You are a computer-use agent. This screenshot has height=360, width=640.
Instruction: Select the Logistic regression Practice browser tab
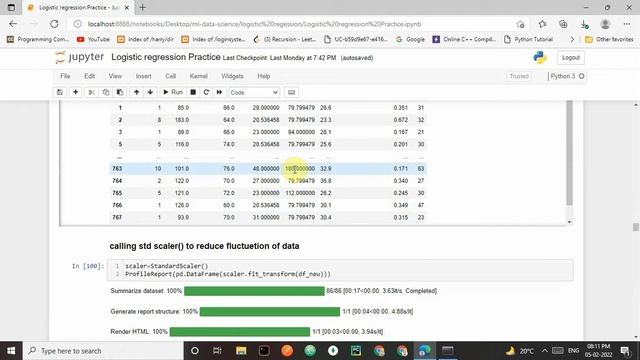pyautogui.click(x=78, y=7)
